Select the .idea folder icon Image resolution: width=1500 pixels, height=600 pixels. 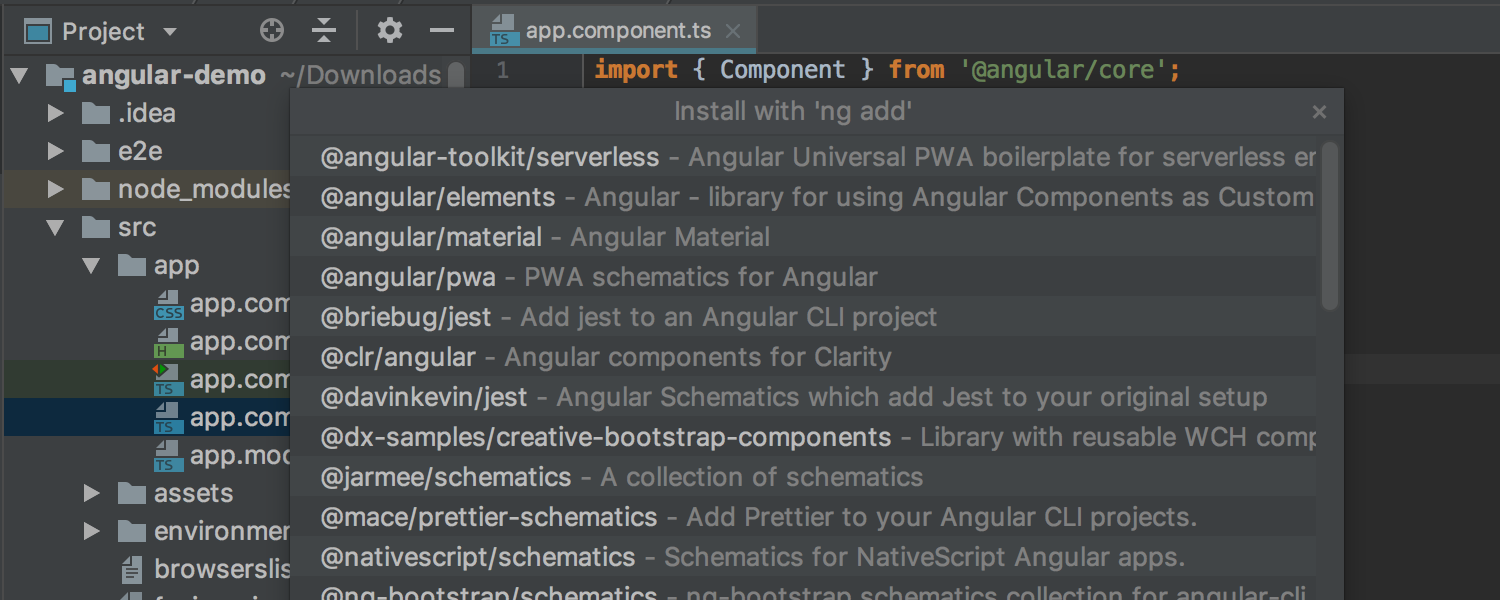coord(96,113)
